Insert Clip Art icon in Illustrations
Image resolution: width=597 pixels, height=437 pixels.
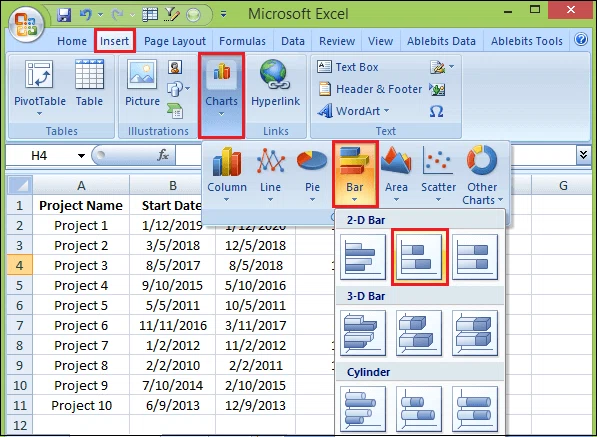[x=175, y=67]
